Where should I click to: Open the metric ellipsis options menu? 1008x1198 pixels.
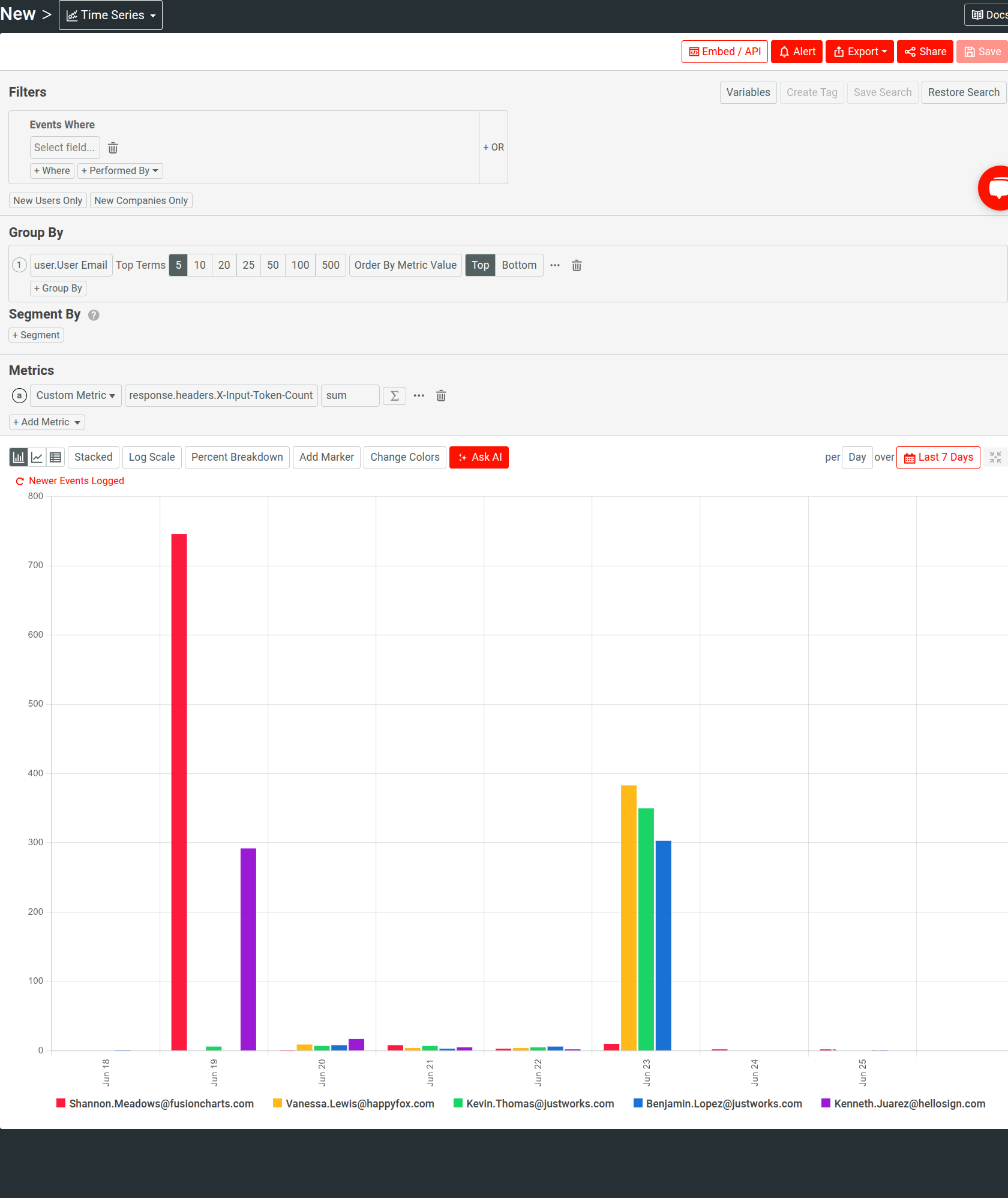click(x=418, y=395)
